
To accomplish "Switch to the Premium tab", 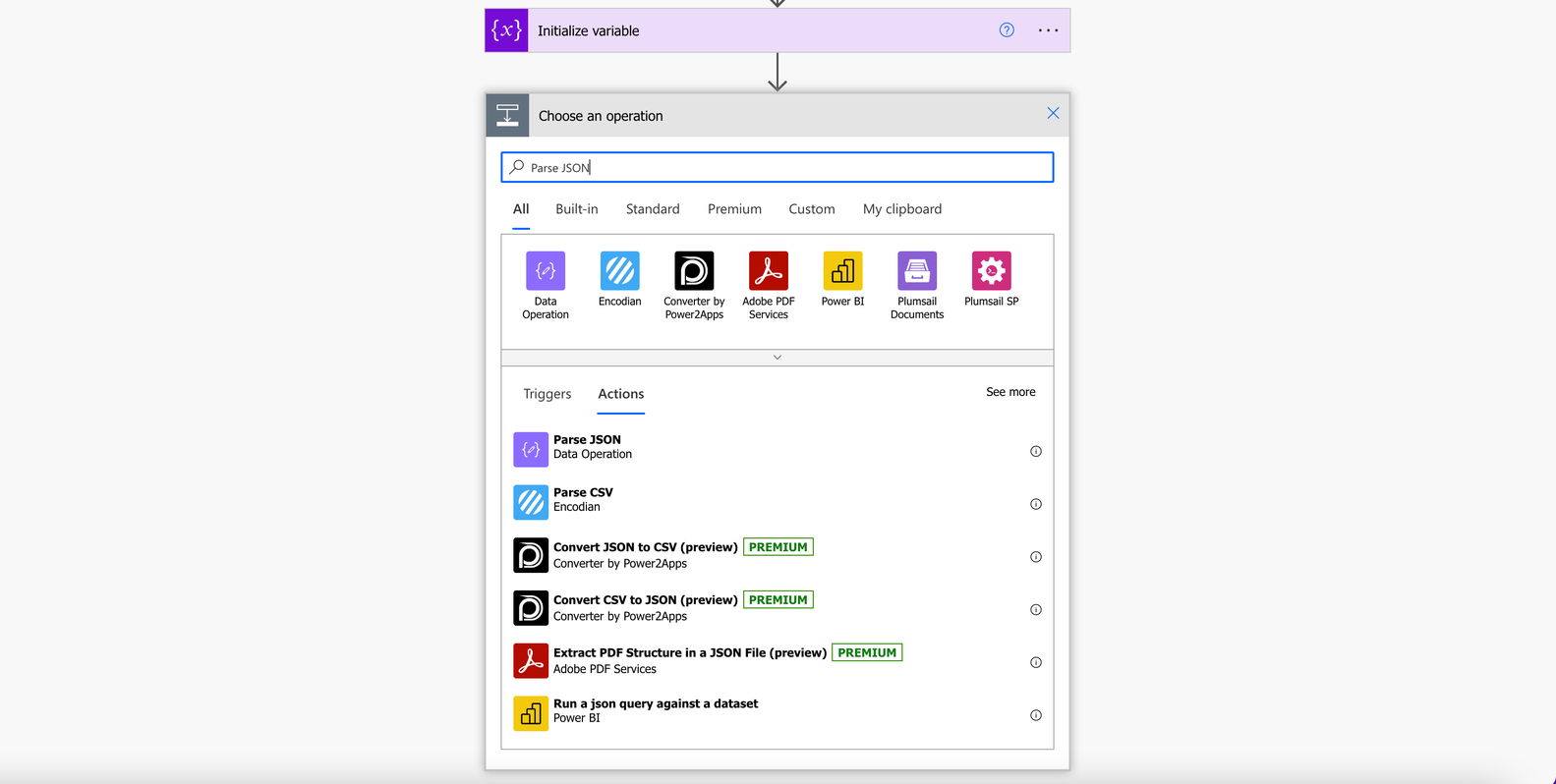I will [x=734, y=209].
